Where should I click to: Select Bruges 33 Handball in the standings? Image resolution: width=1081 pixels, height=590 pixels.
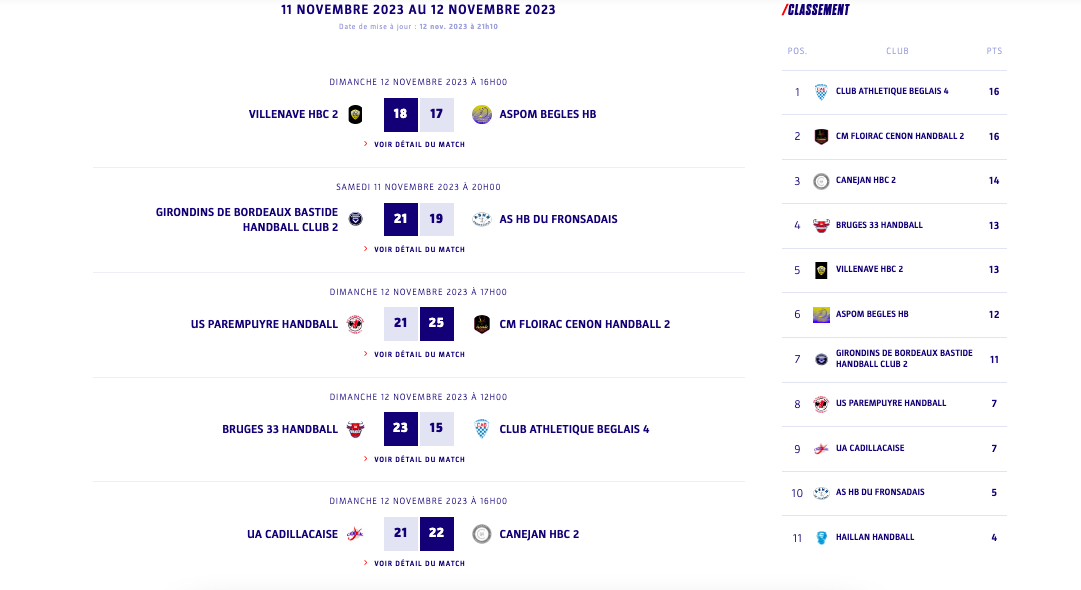point(879,225)
